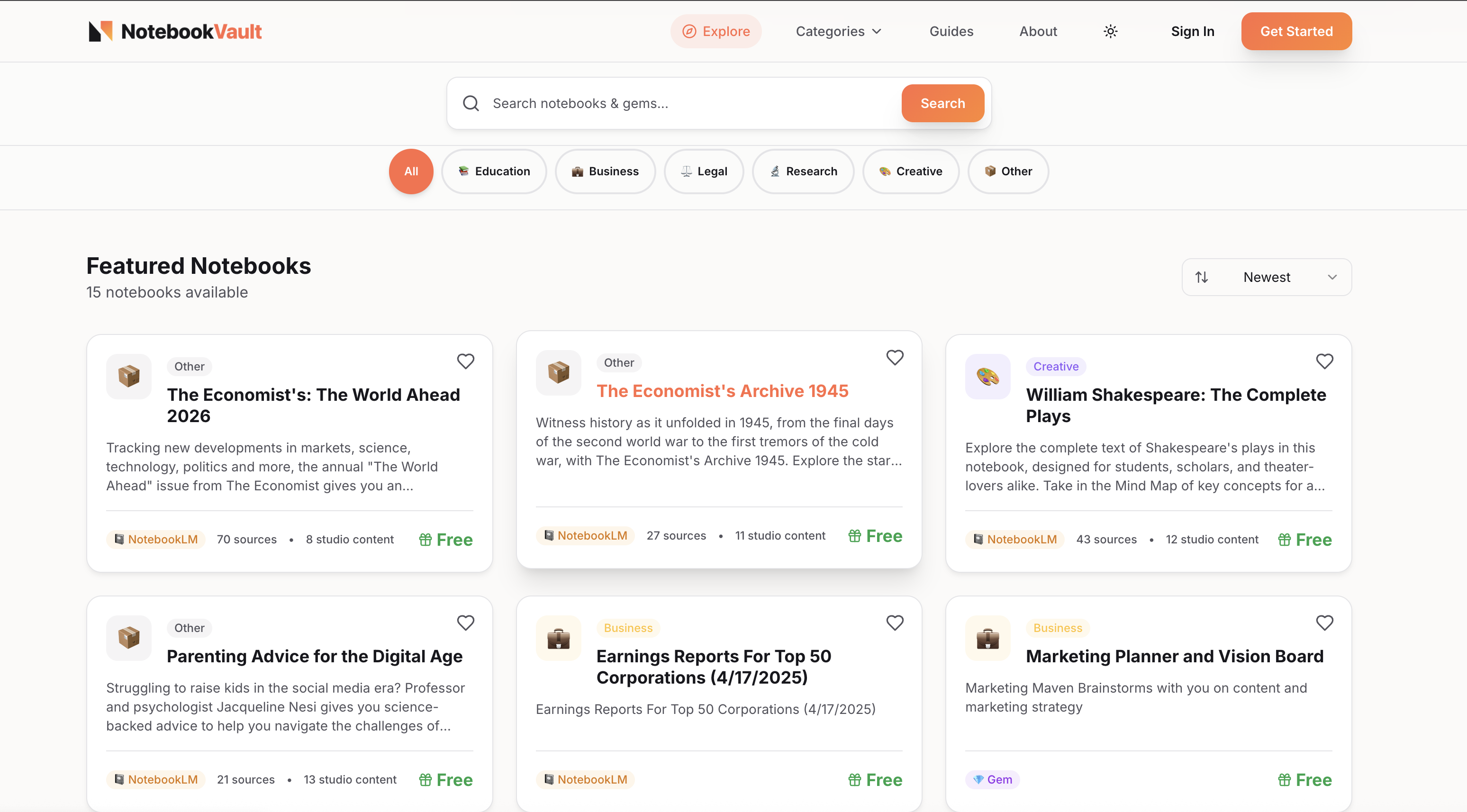Open The Economist's Archive 1945 title
The image size is (1467, 812).
click(722, 391)
